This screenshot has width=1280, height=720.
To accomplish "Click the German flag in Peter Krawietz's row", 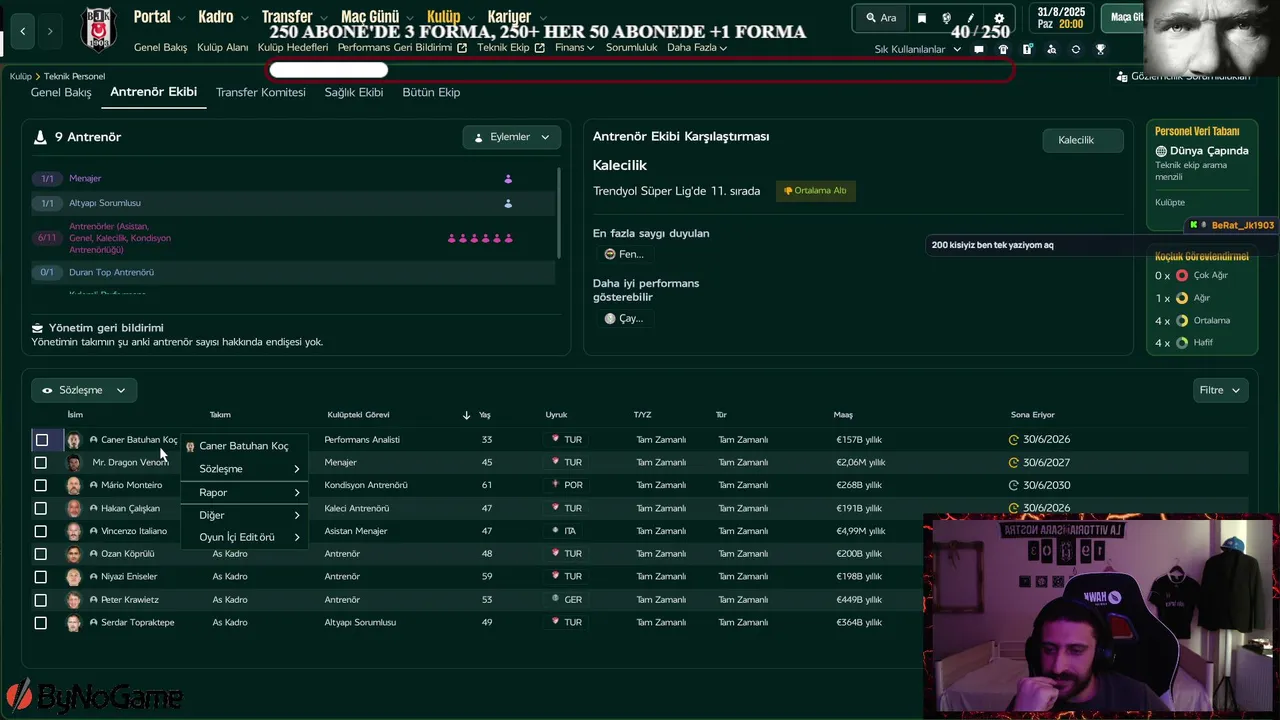I will (x=555, y=599).
